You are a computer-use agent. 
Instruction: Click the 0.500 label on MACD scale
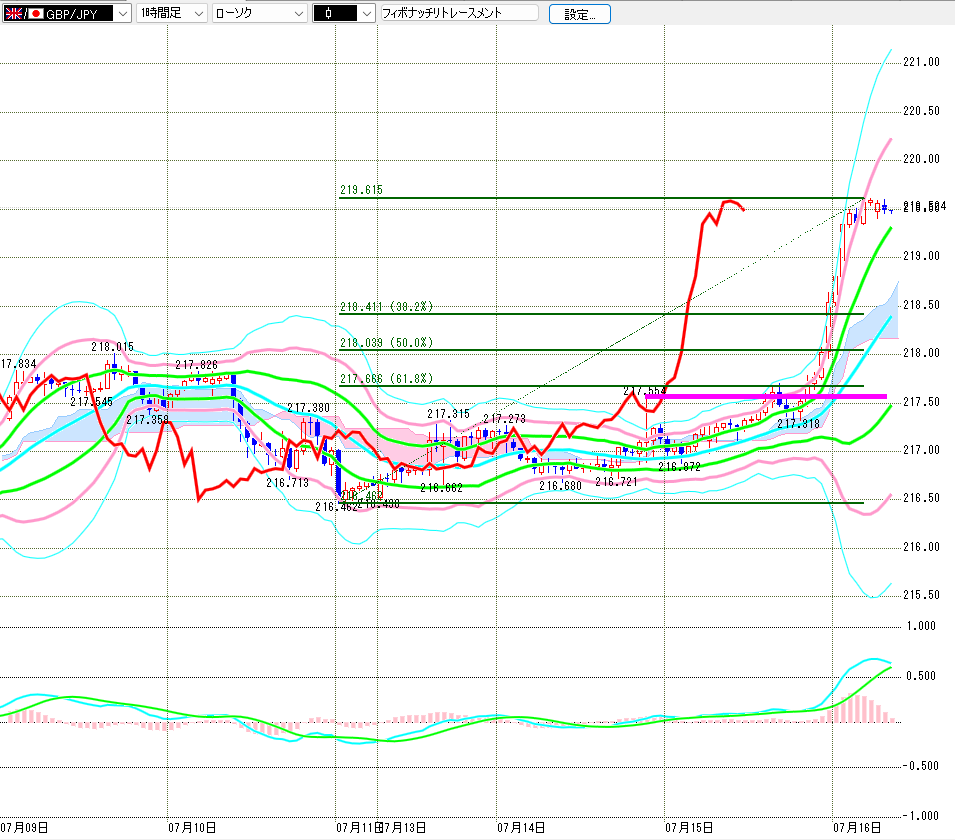click(x=921, y=676)
